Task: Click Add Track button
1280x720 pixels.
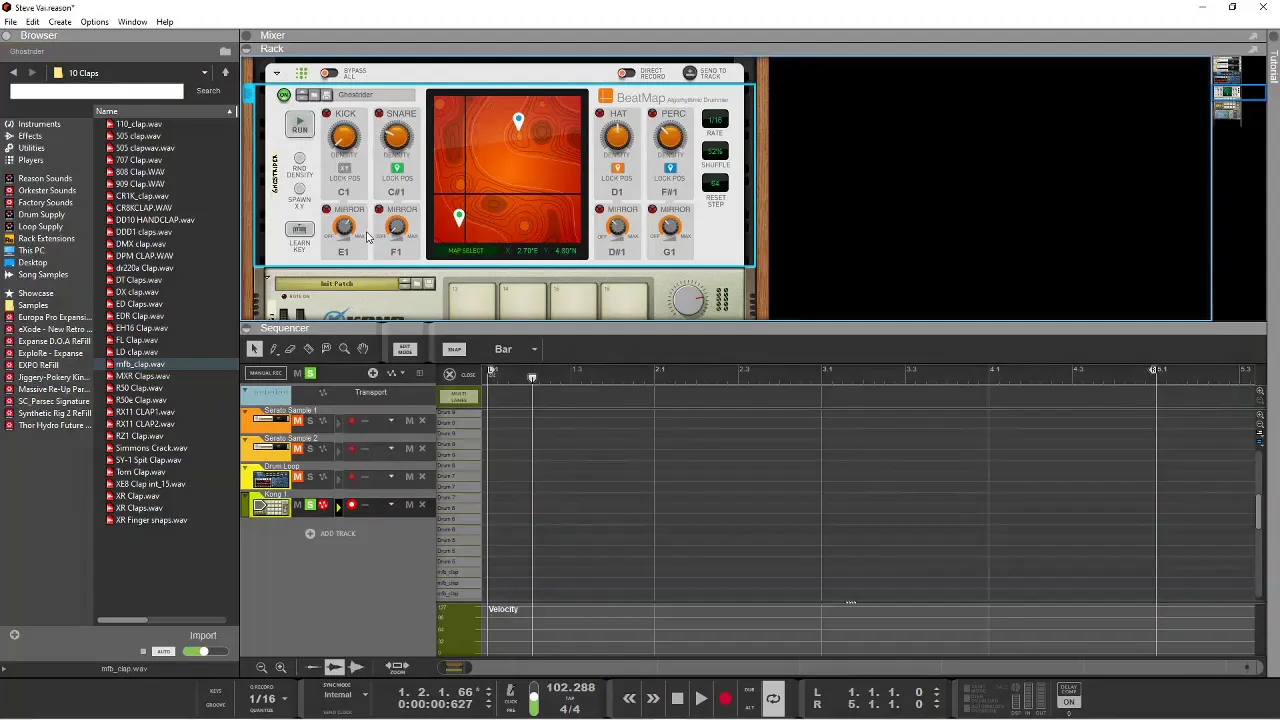Action: [331, 533]
